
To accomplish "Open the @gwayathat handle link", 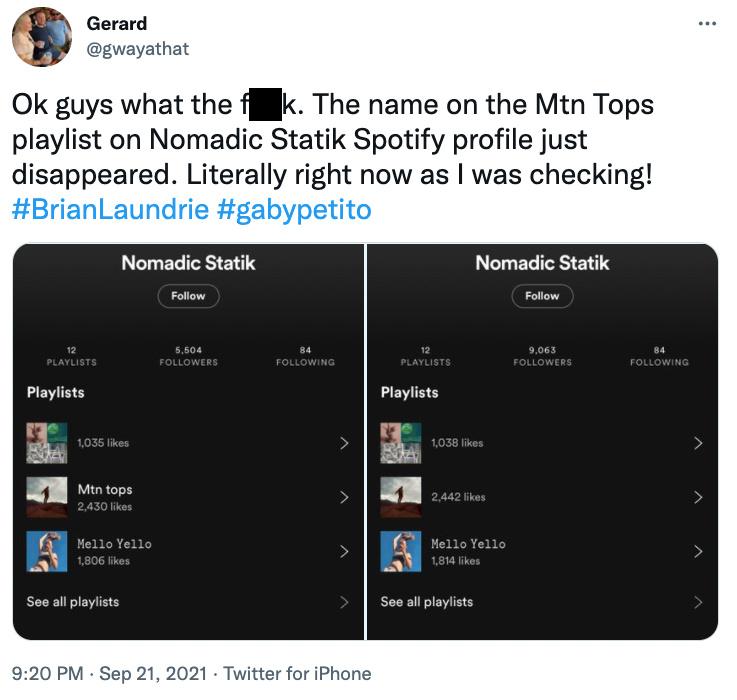I will tap(138, 48).
